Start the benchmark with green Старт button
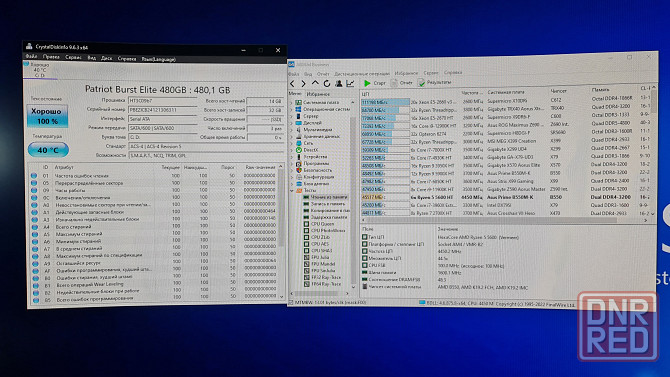670x377 pixels. click(x=375, y=83)
